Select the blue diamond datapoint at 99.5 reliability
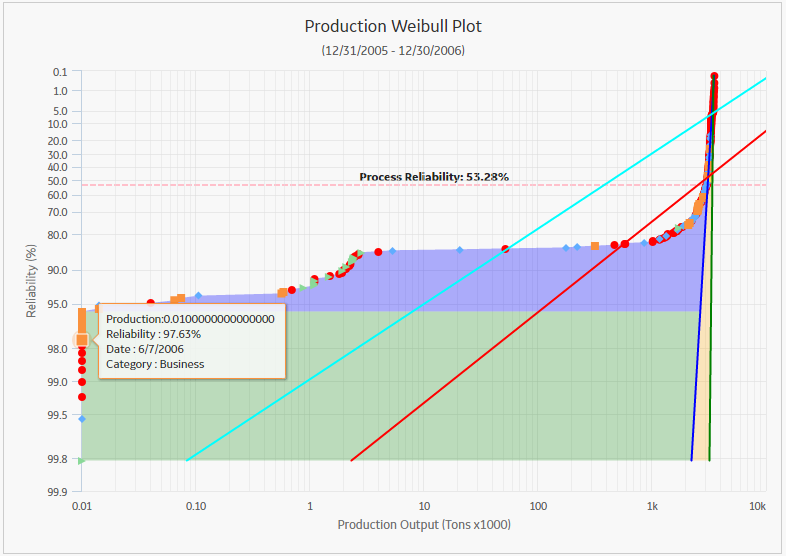The height and width of the screenshot is (556, 786). [82, 419]
